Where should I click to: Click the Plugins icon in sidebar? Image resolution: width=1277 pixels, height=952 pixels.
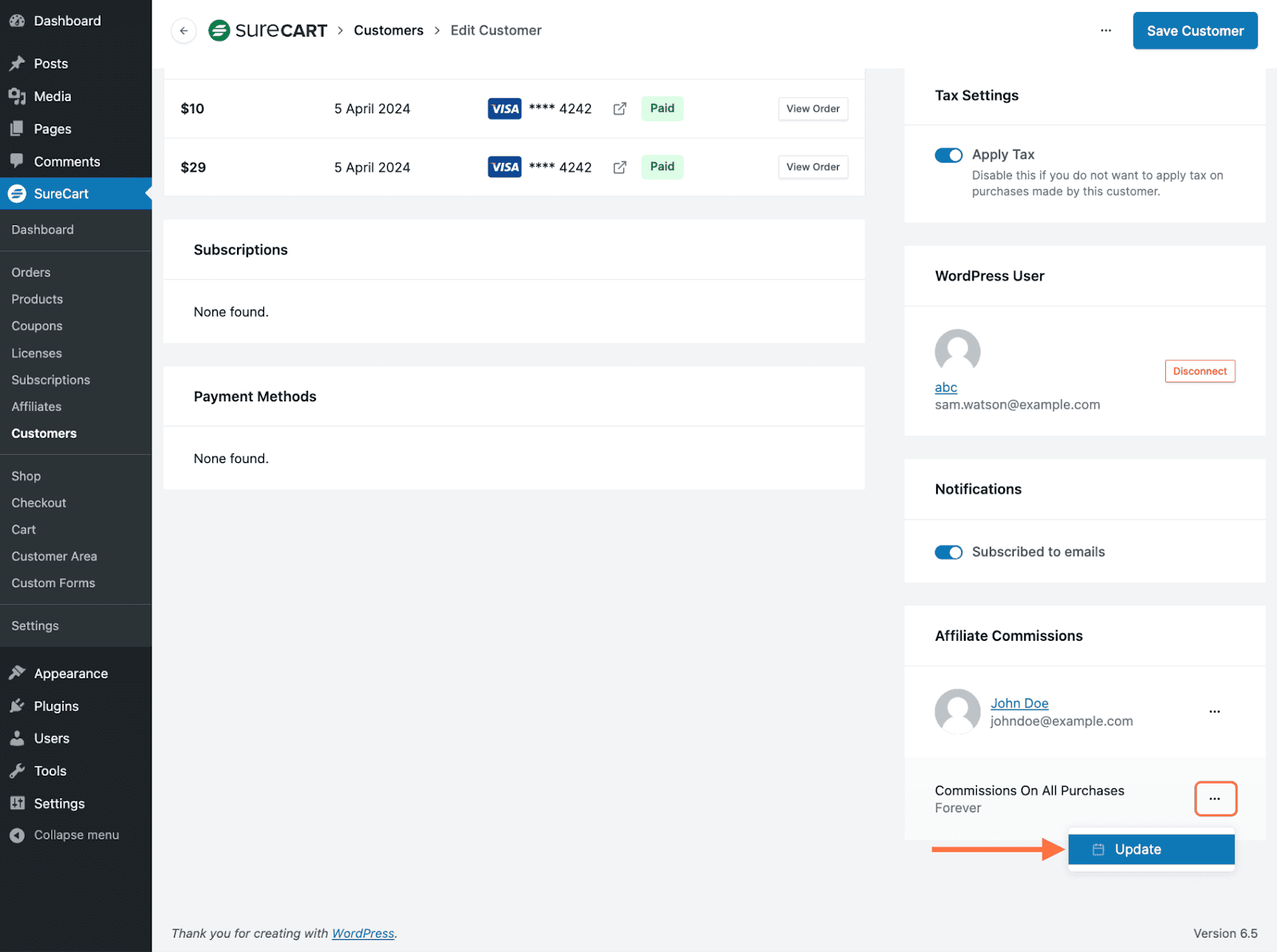pos(17,706)
